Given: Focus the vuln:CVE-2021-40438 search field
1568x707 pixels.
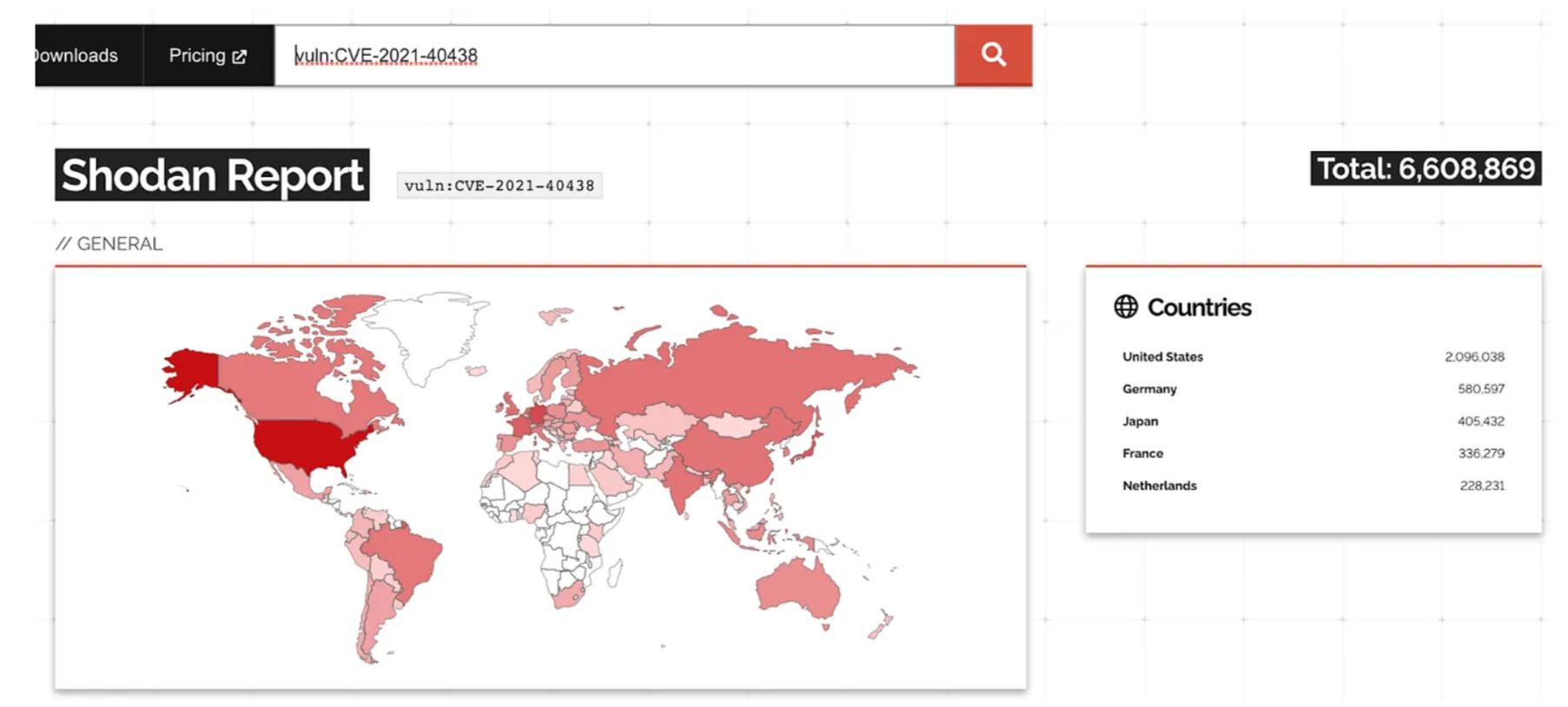Looking at the screenshot, I should (614, 56).
